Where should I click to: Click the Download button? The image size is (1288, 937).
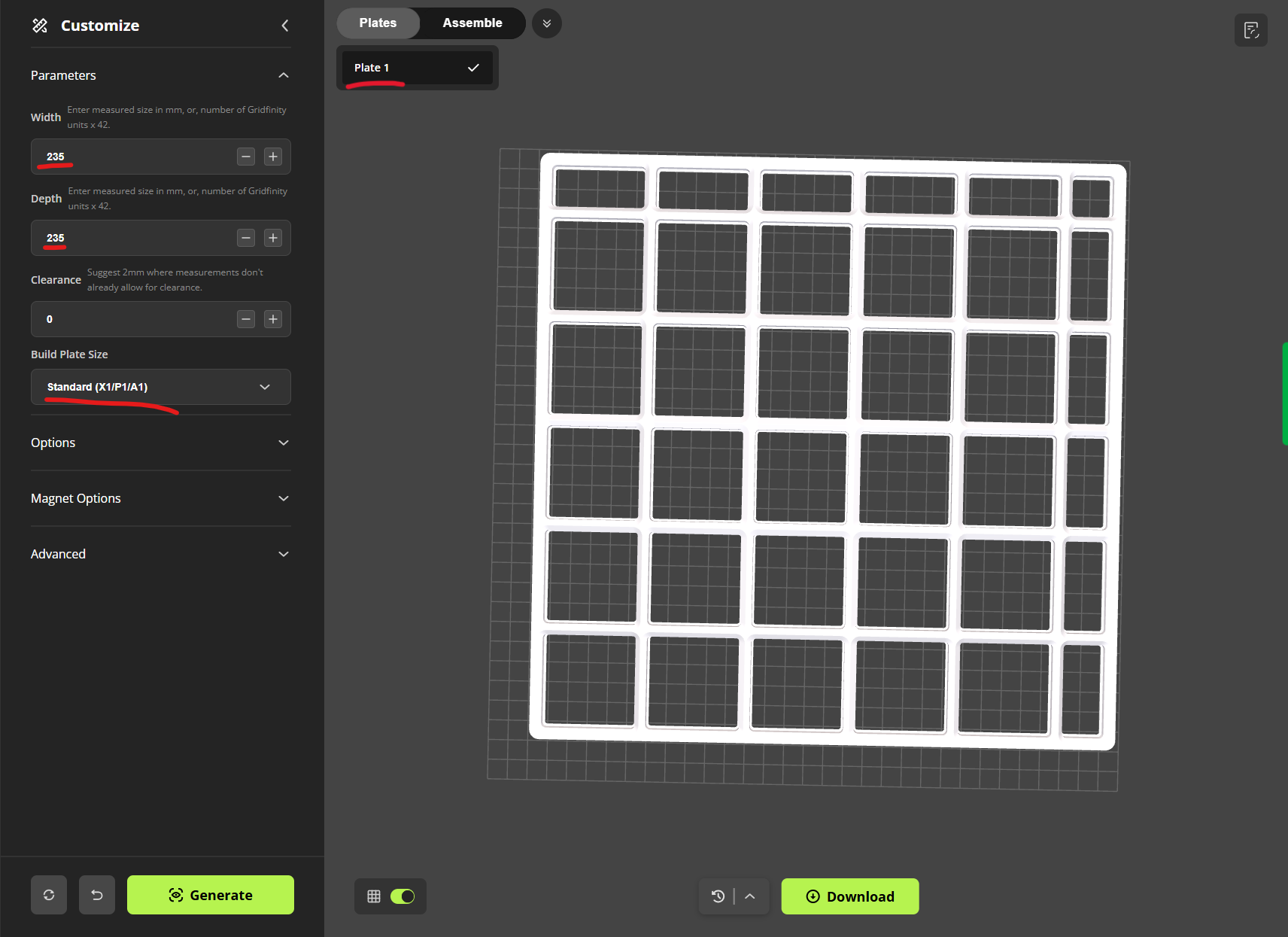point(850,896)
